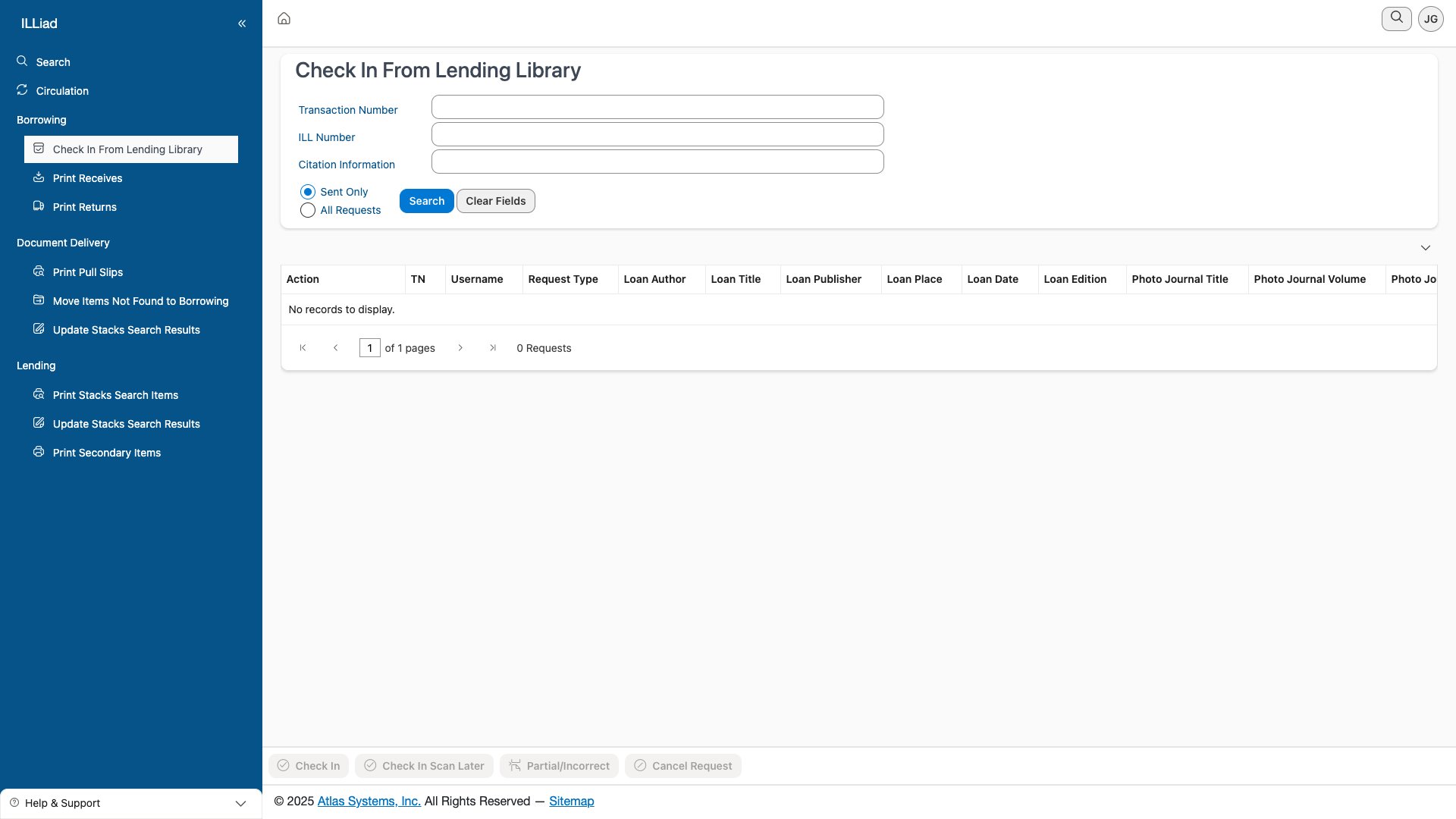1456x819 pixels.
Task: Focus the Citation Information field
Action: (x=657, y=162)
